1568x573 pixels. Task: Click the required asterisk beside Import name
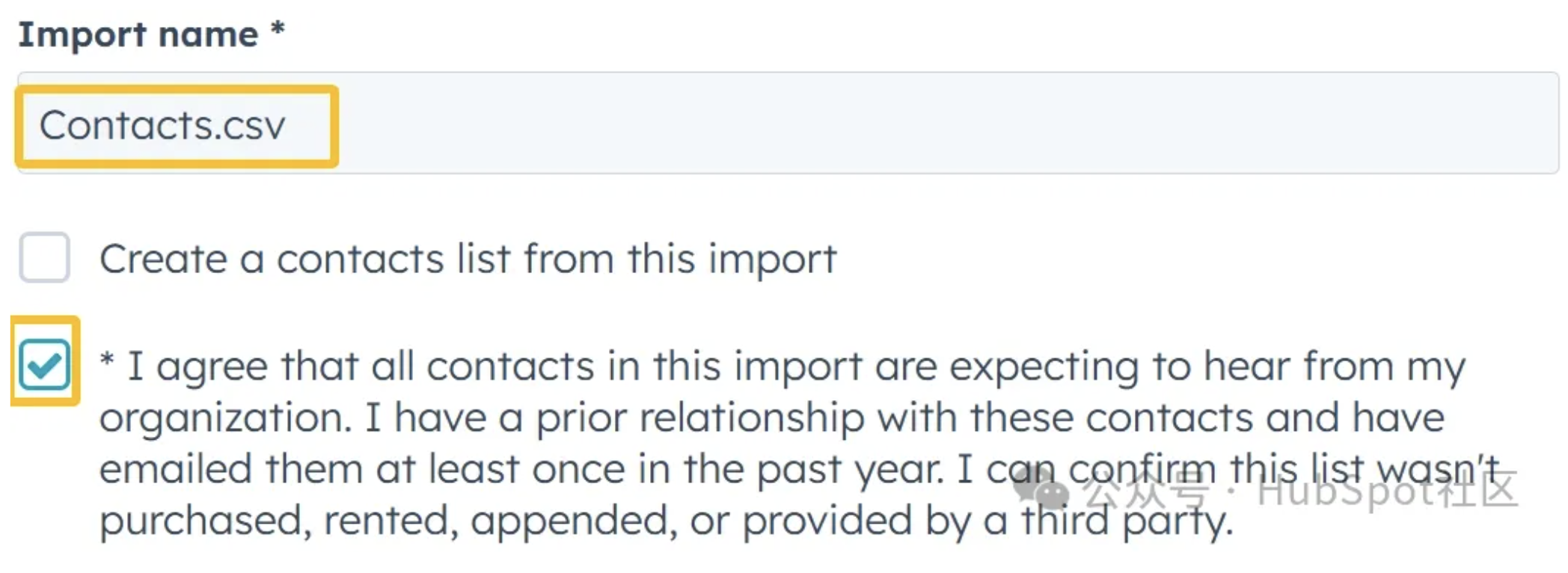pos(278,30)
